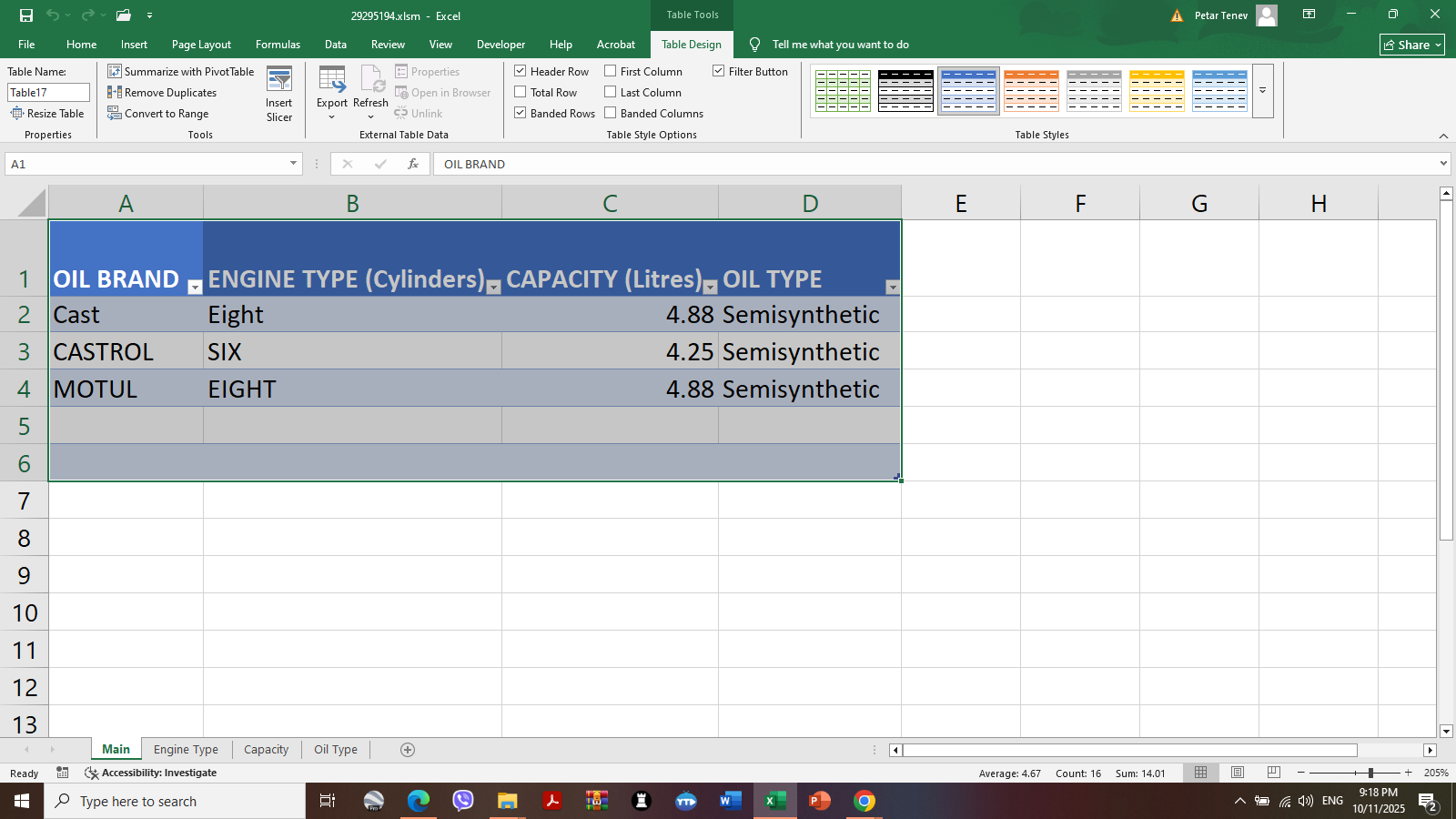Click the Share button
The width and height of the screenshot is (1456, 819).
(x=1412, y=45)
